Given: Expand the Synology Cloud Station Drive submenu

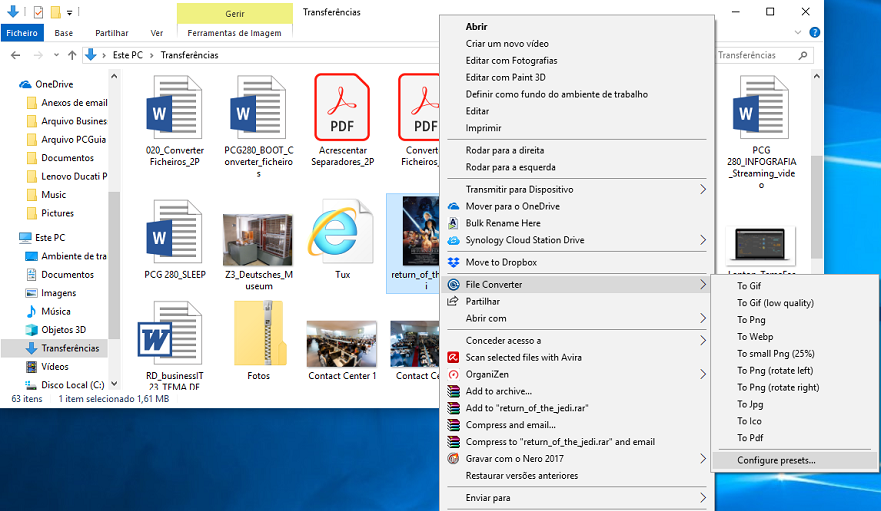Looking at the screenshot, I should (702, 240).
